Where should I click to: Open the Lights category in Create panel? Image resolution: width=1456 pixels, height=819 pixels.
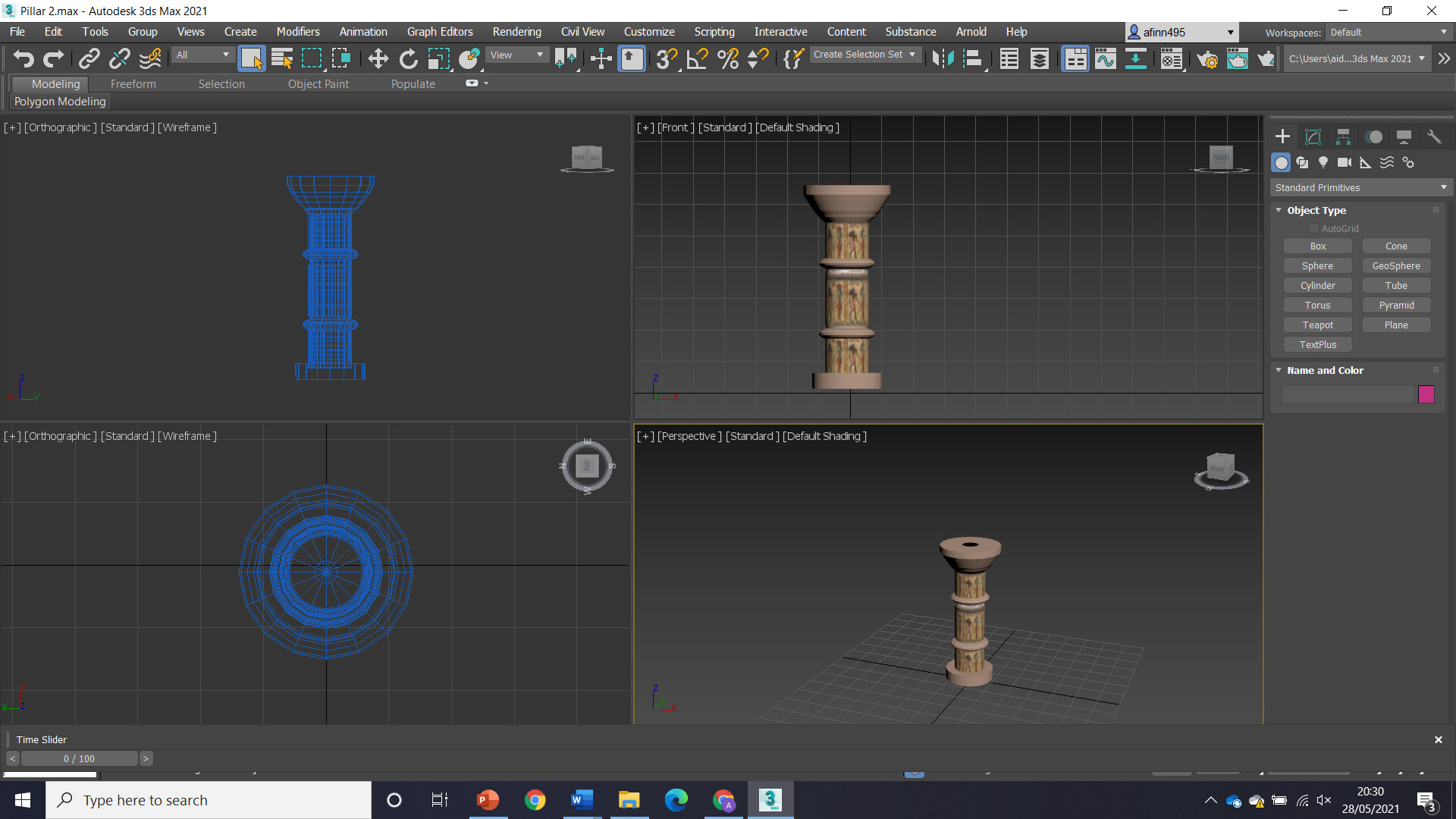point(1323,162)
